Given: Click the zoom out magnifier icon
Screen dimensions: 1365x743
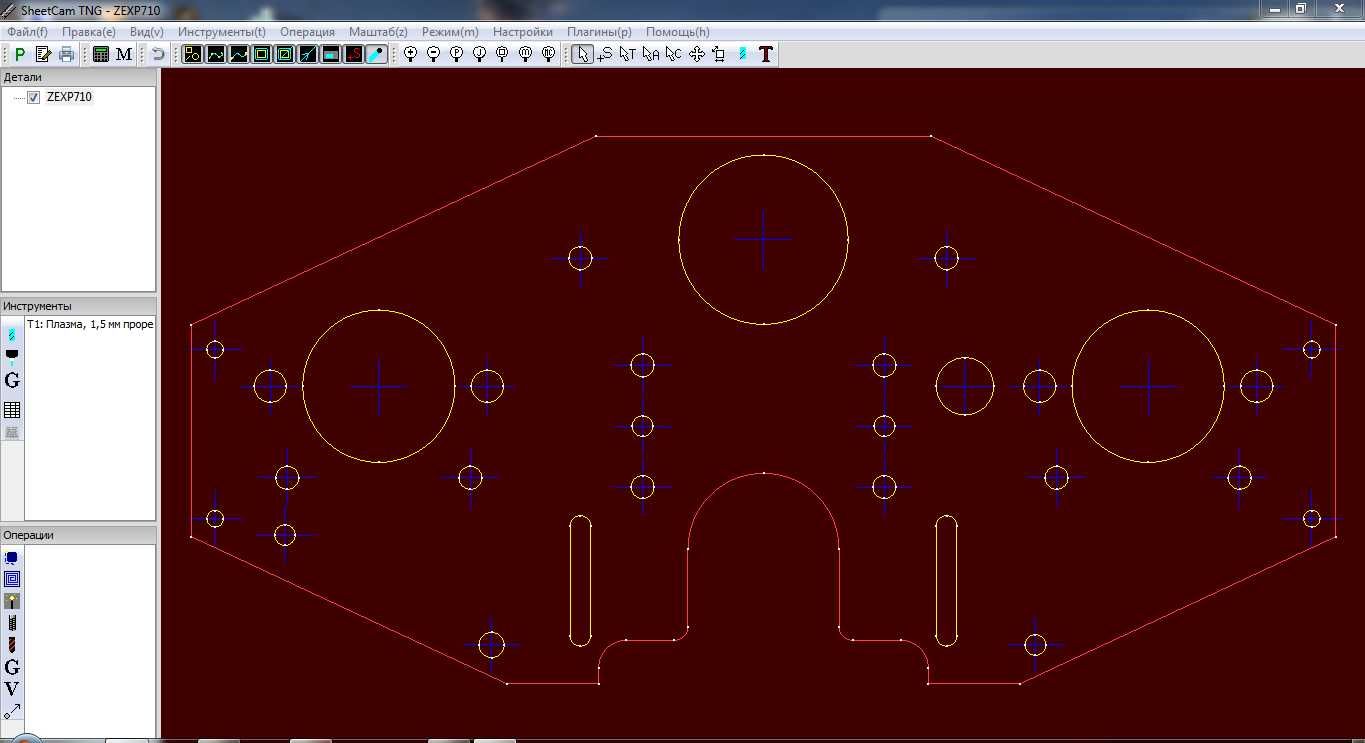Looking at the screenshot, I should tap(433, 54).
